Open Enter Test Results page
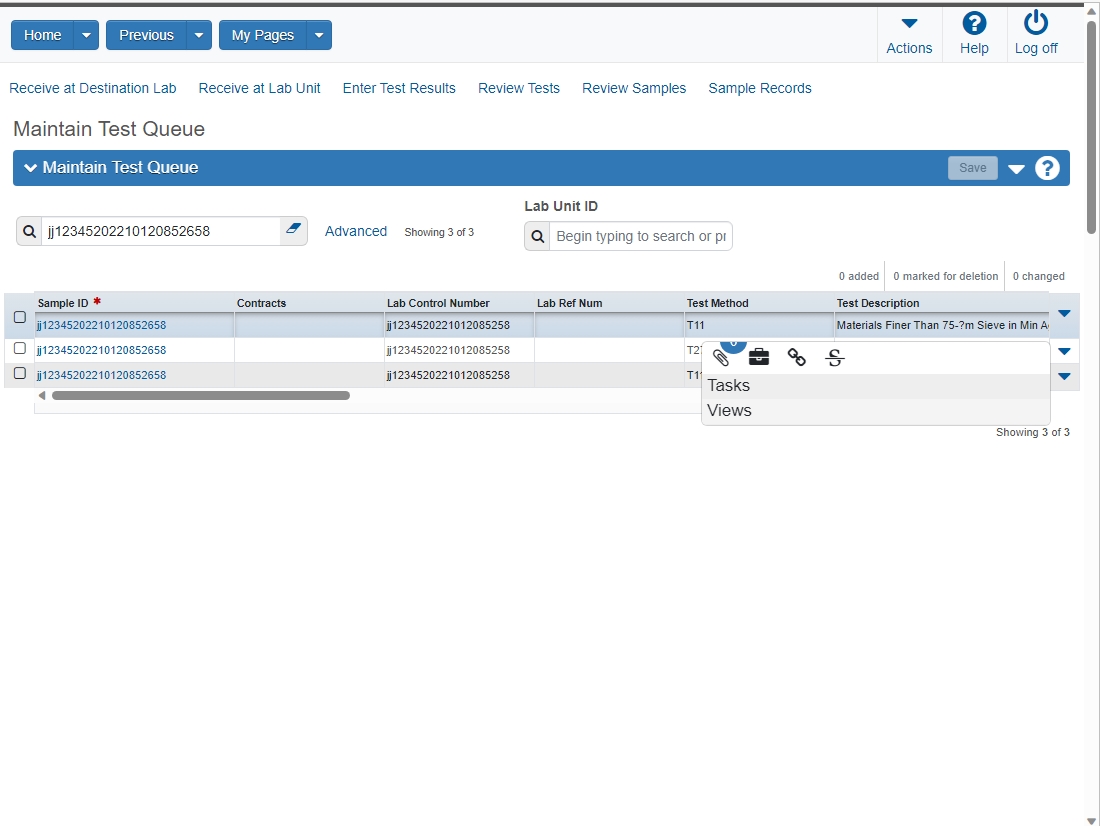This screenshot has height=826, width=1100. (x=399, y=88)
